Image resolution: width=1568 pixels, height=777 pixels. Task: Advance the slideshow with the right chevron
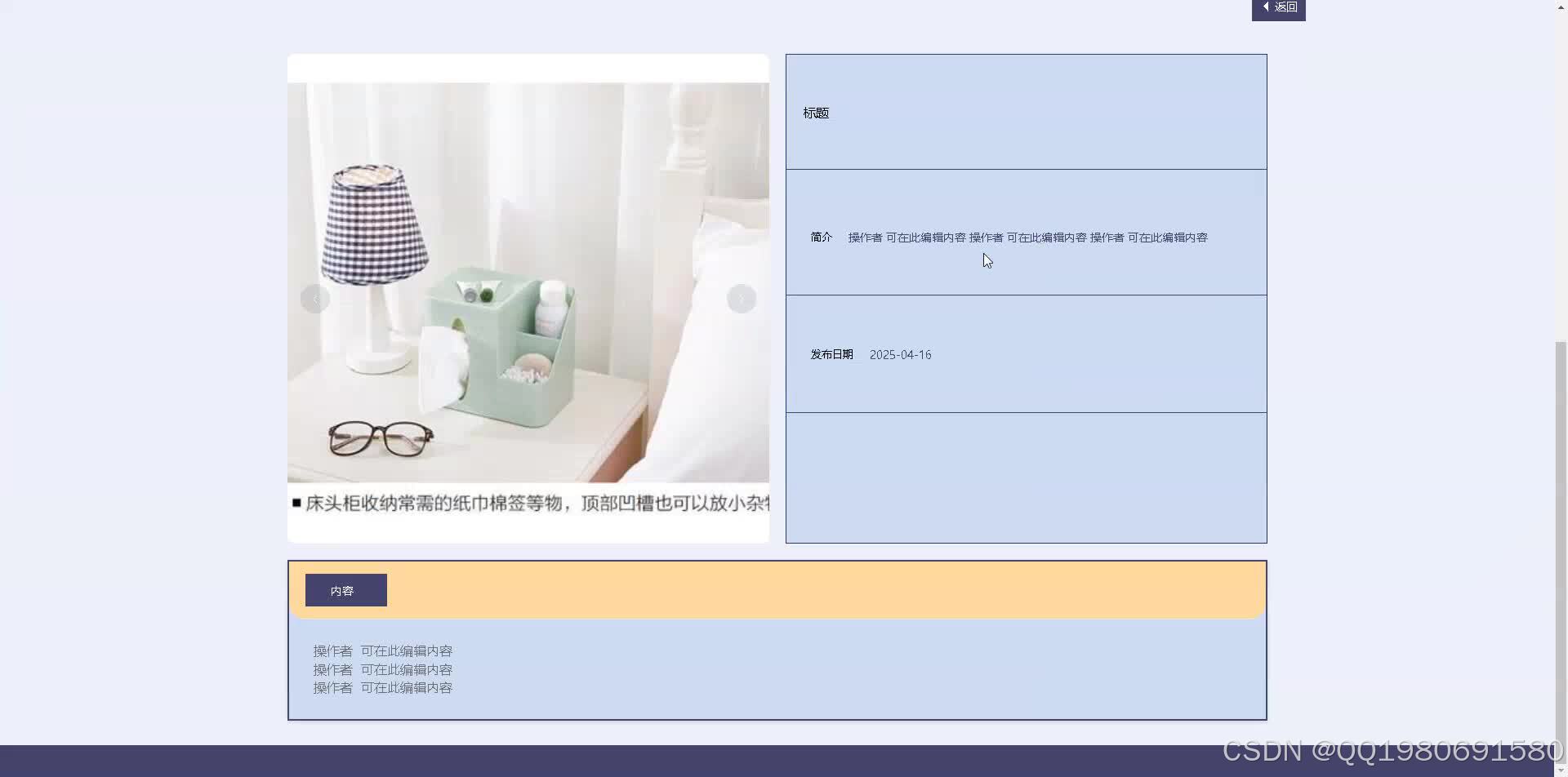pos(742,298)
